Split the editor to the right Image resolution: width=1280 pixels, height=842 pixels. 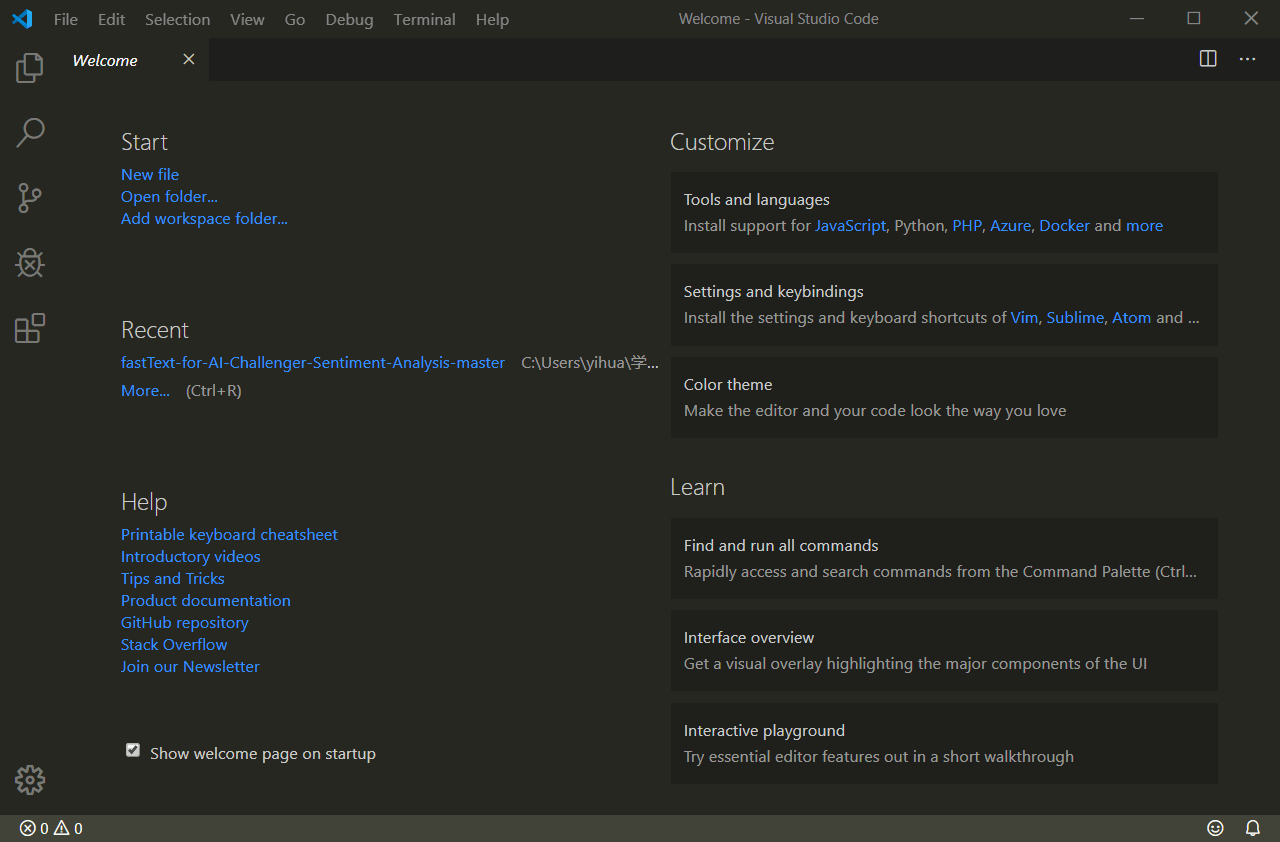[1208, 59]
